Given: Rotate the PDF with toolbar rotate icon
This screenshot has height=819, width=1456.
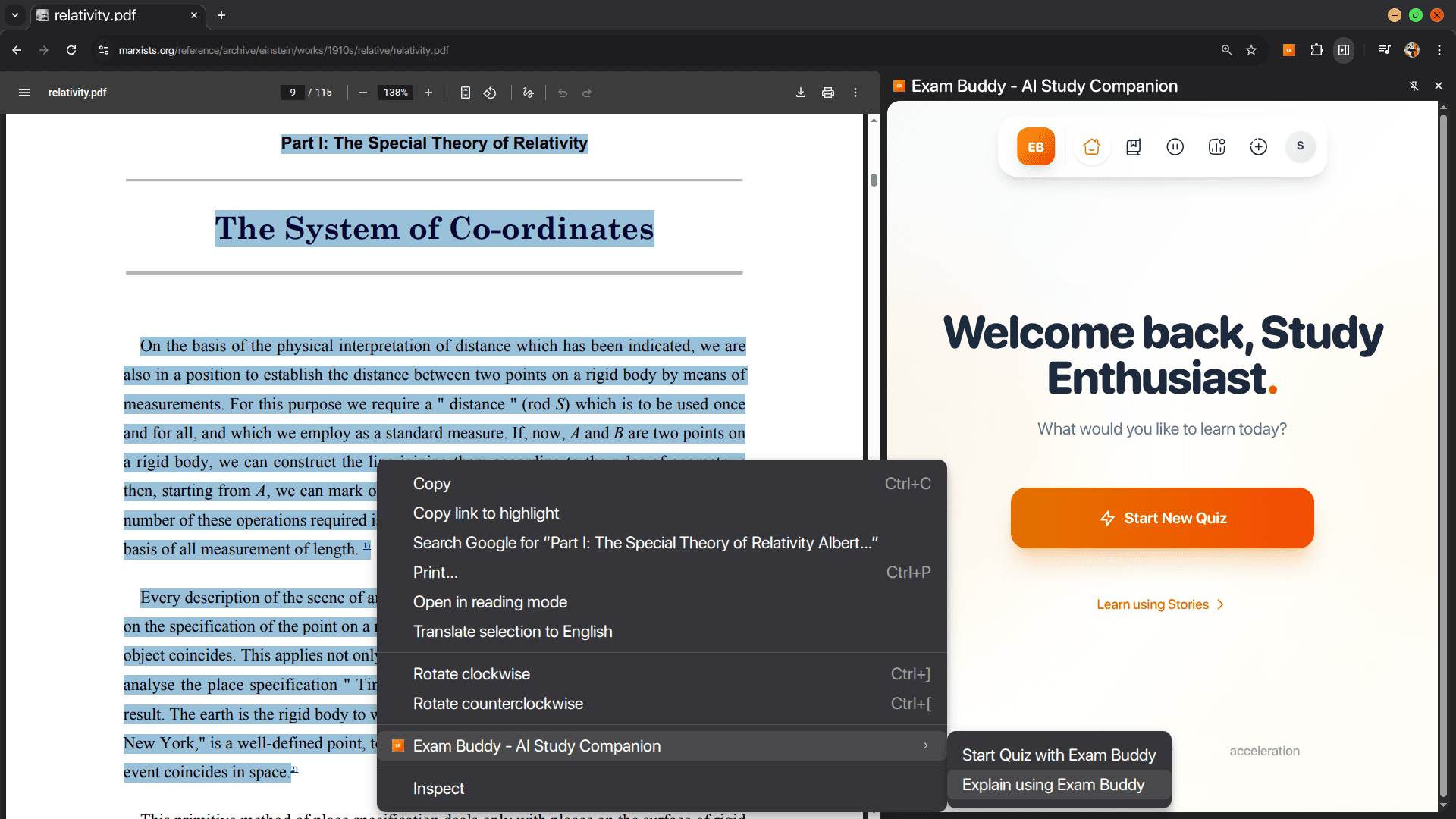Looking at the screenshot, I should click(x=490, y=93).
